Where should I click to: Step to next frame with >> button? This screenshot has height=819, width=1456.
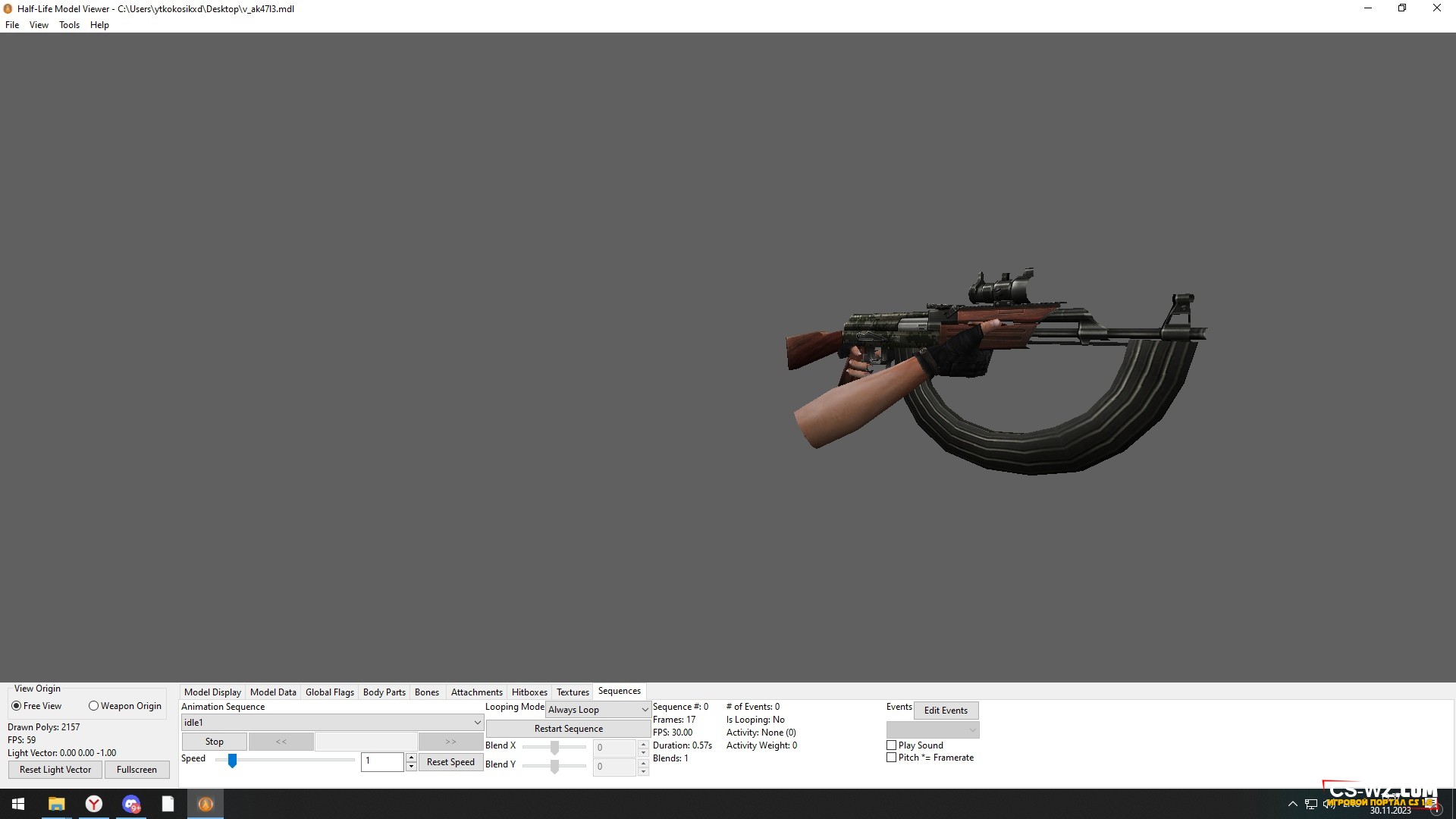point(451,742)
